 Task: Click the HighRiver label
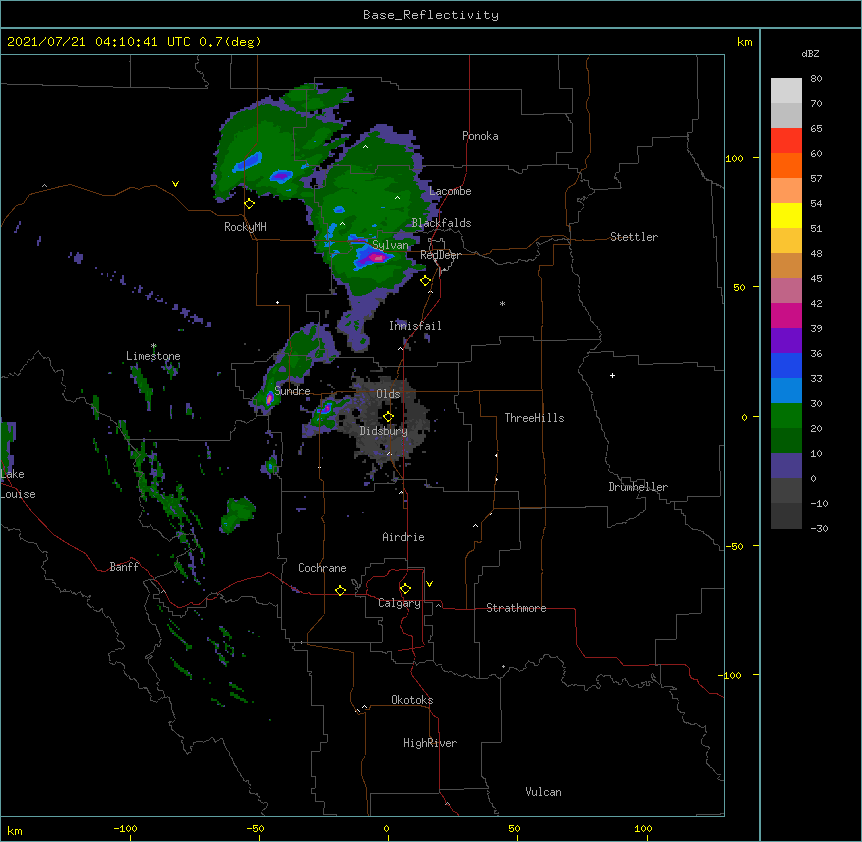pyautogui.click(x=430, y=743)
